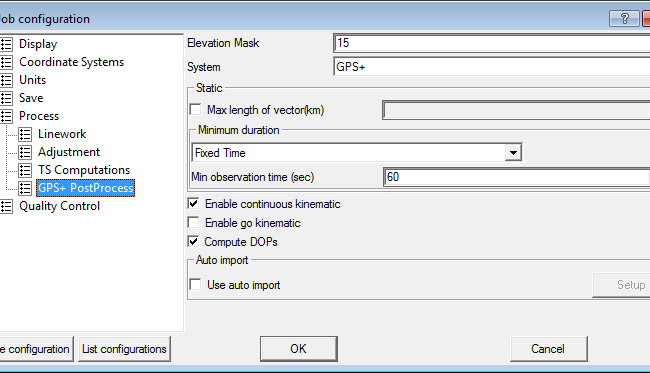The width and height of the screenshot is (650, 373).
Task: Enable Max length of vector checkbox
Action: [x=195, y=110]
